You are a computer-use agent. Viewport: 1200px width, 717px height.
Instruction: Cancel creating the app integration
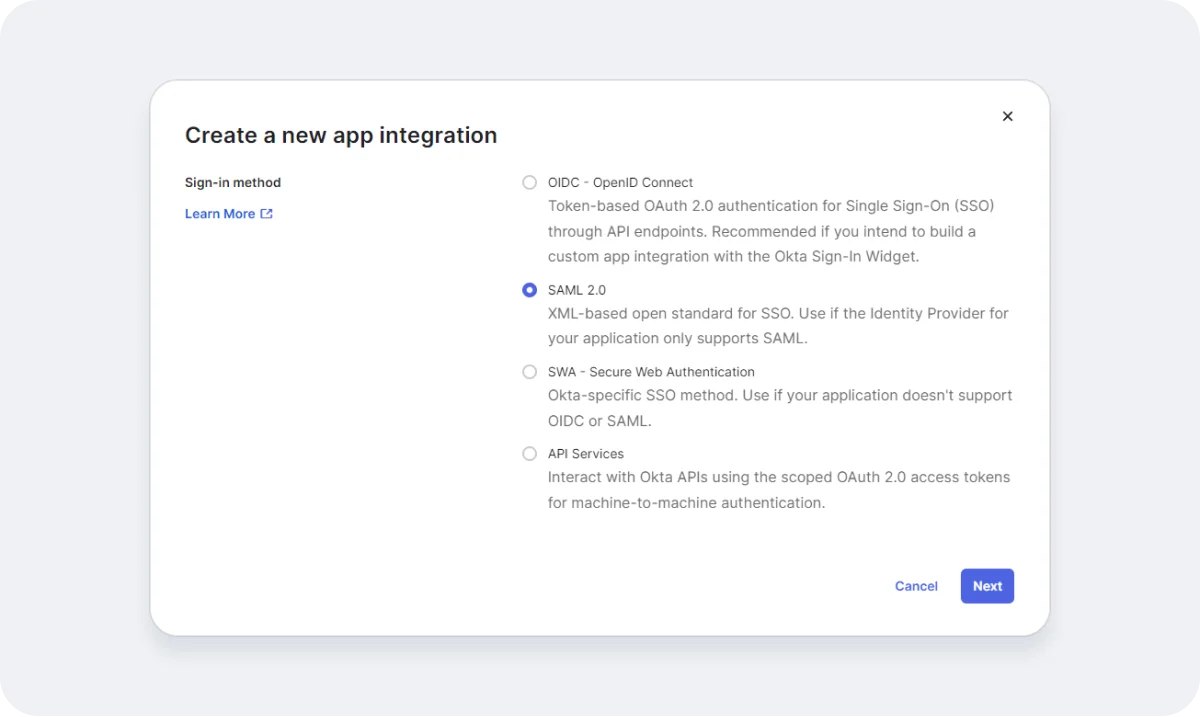click(x=915, y=586)
